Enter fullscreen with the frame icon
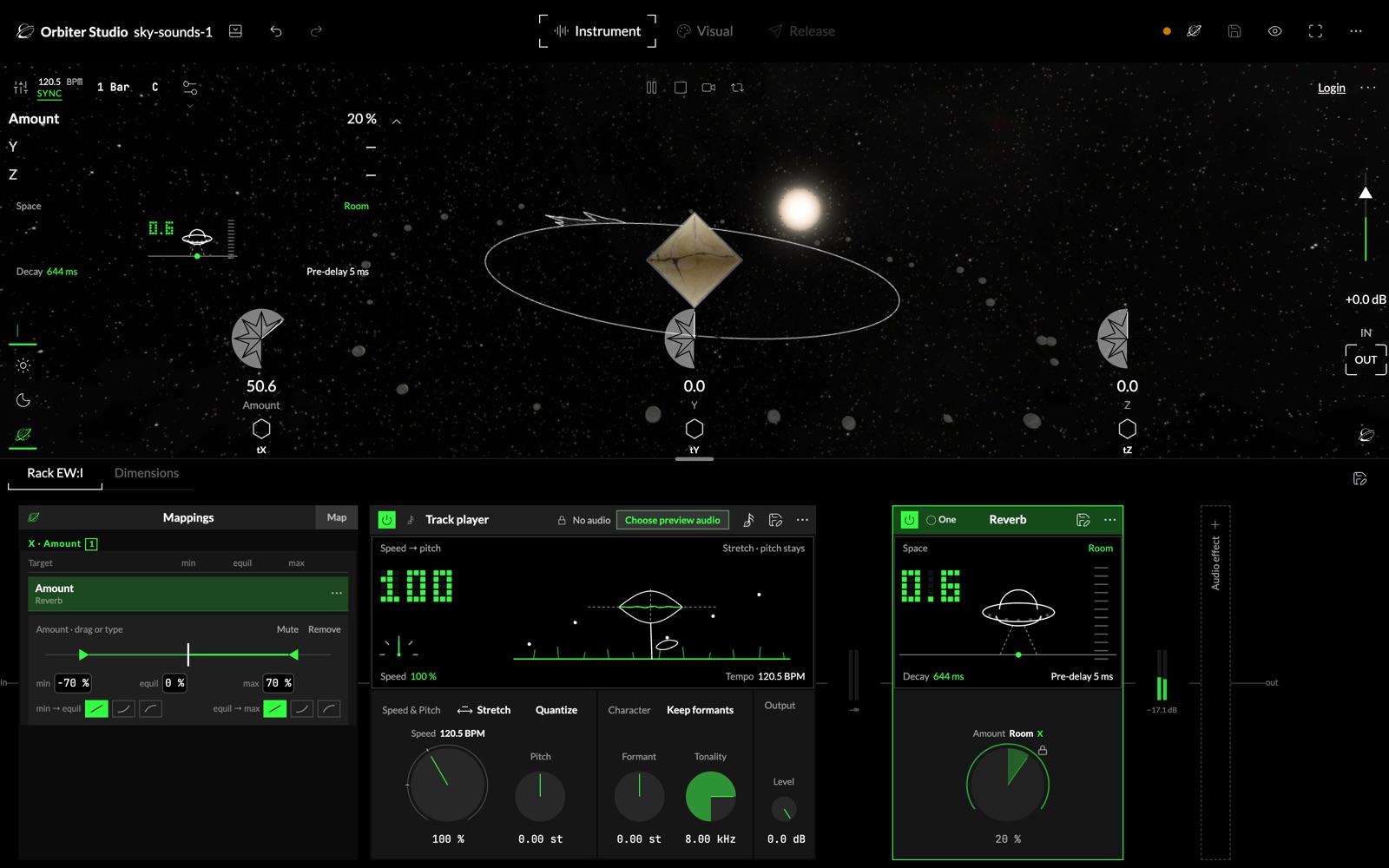The height and width of the screenshot is (868, 1389). click(1315, 31)
